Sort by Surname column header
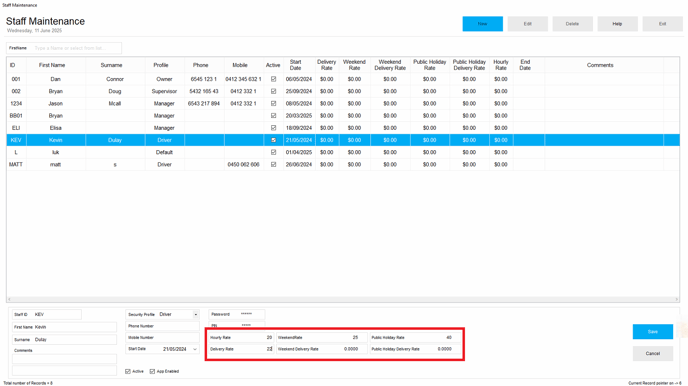This screenshot has height=386, width=688. (115, 65)
